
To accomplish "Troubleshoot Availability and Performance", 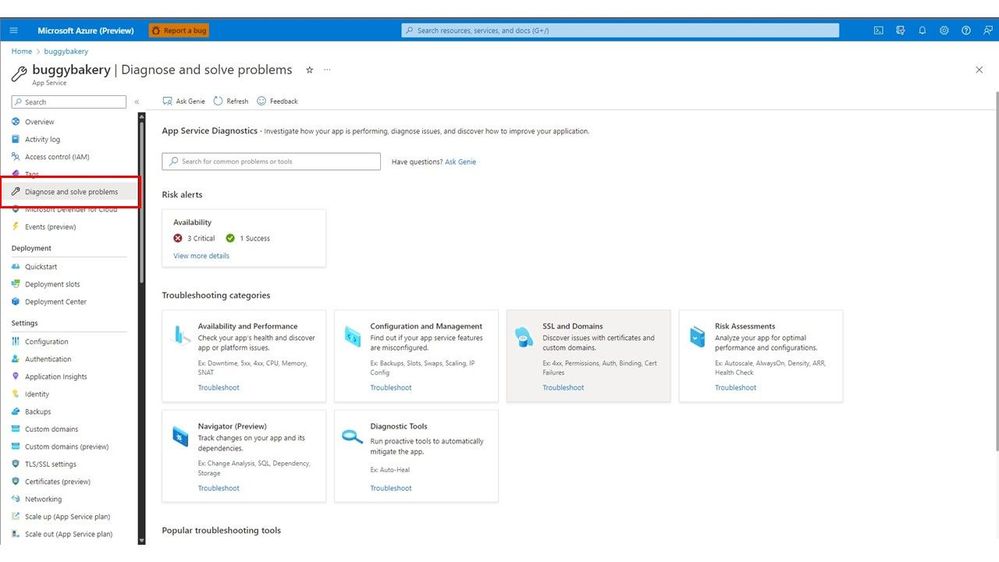I will pos(219,387).
